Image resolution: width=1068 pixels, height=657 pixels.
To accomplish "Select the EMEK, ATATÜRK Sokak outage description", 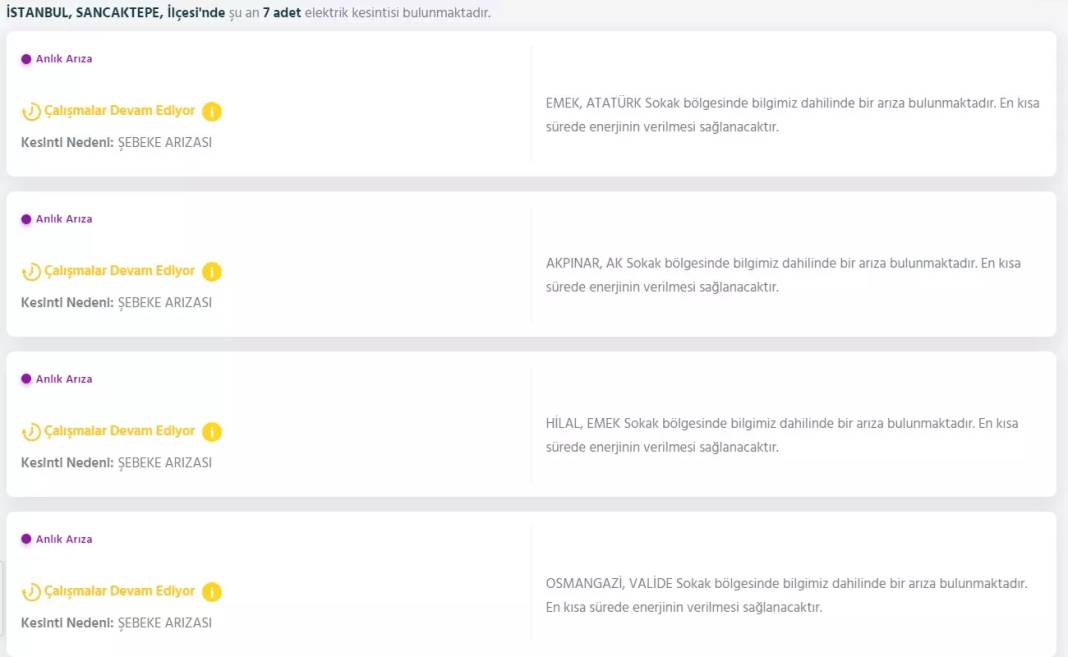I will click(x=792, y=115).
